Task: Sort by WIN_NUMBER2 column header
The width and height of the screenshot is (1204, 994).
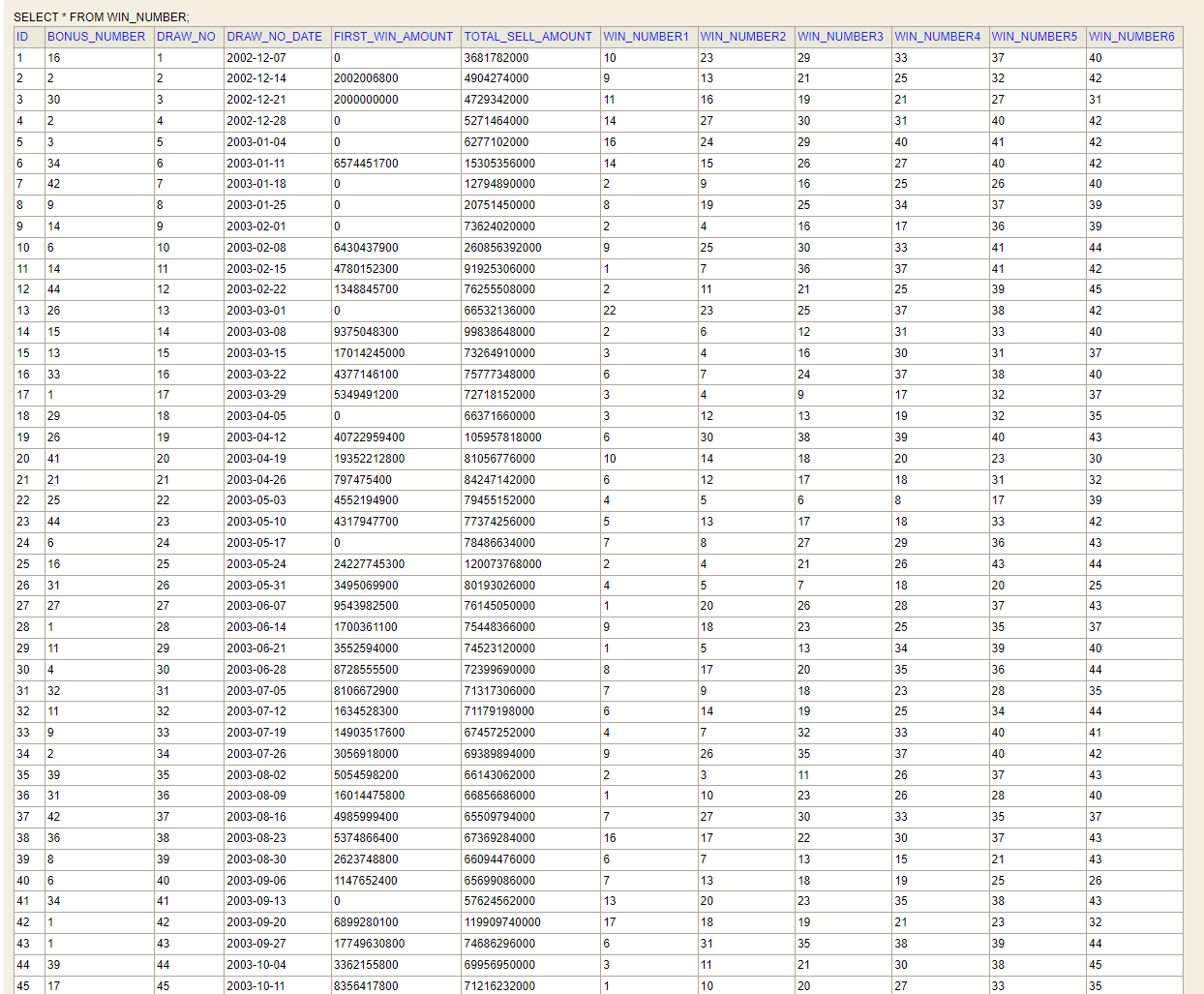Action: pos(743,37)
